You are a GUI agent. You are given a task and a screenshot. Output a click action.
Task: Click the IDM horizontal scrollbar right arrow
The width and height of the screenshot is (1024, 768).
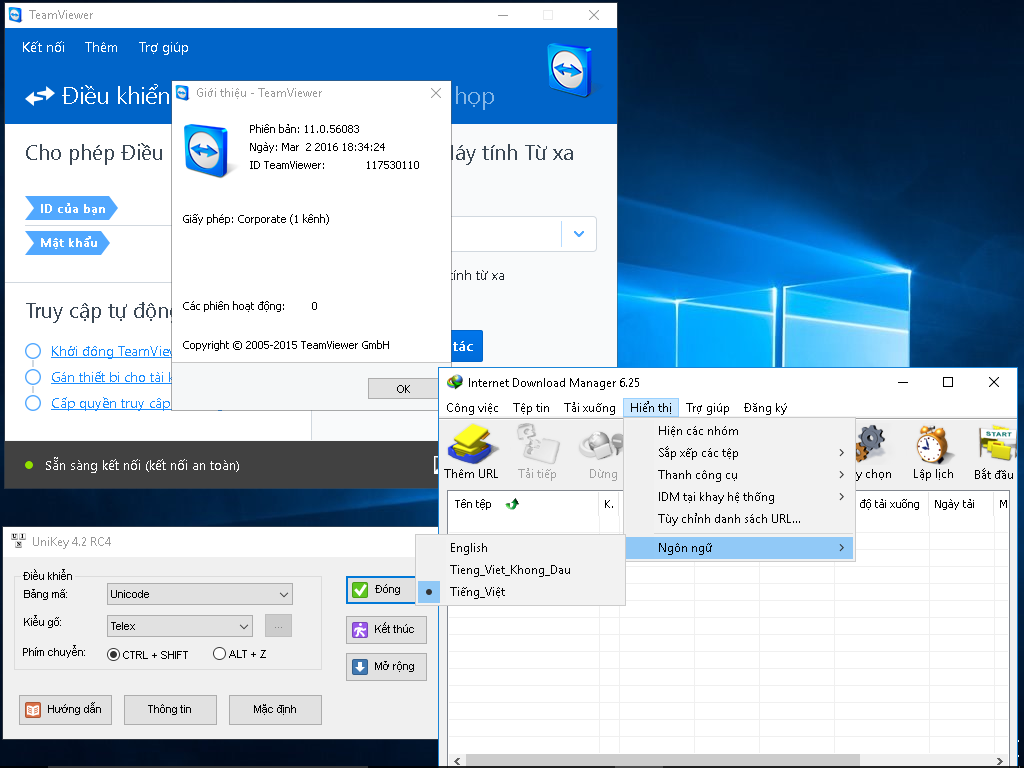tap(999, 761)
